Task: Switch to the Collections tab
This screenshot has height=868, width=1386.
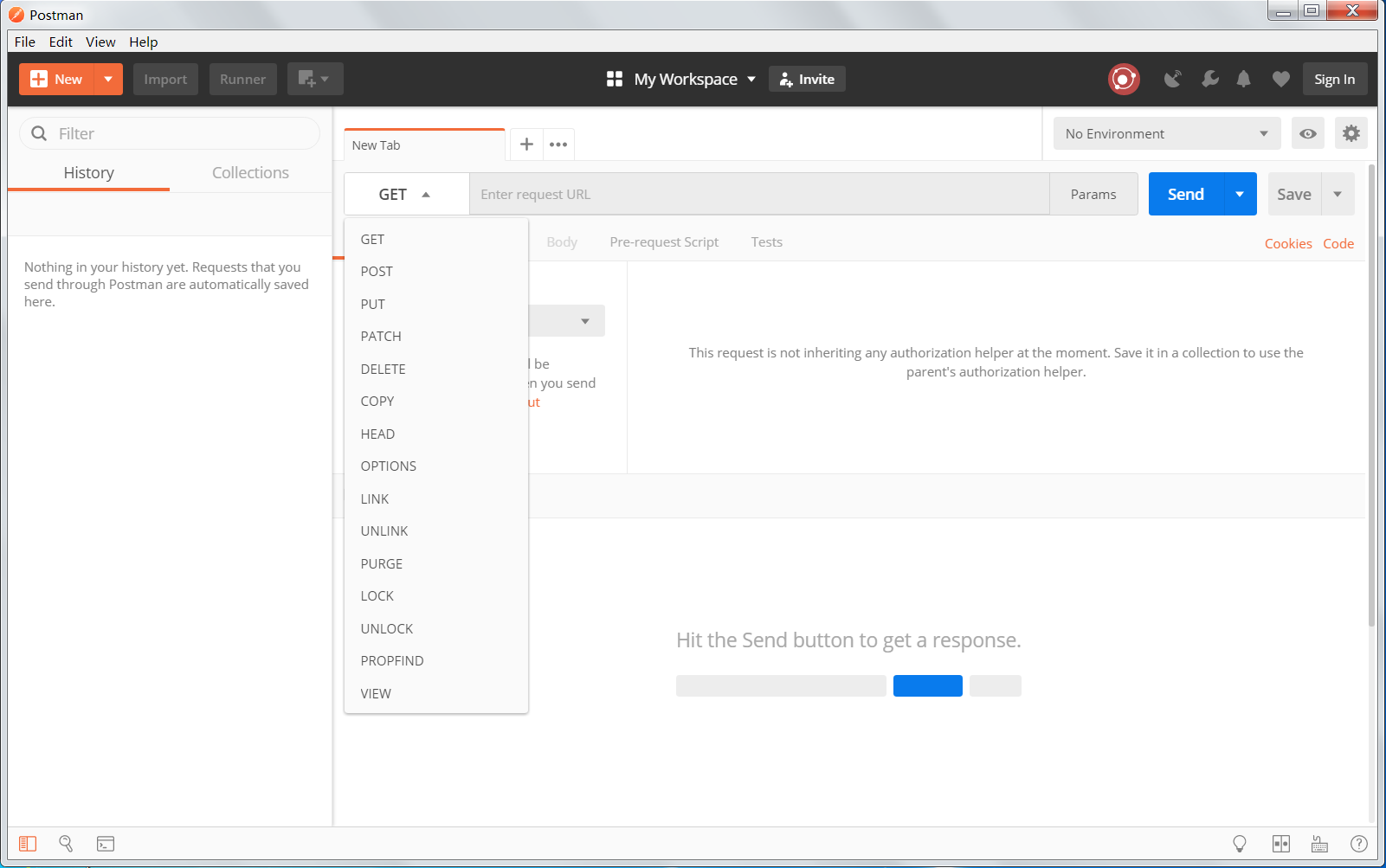Action: pos(250,172)
